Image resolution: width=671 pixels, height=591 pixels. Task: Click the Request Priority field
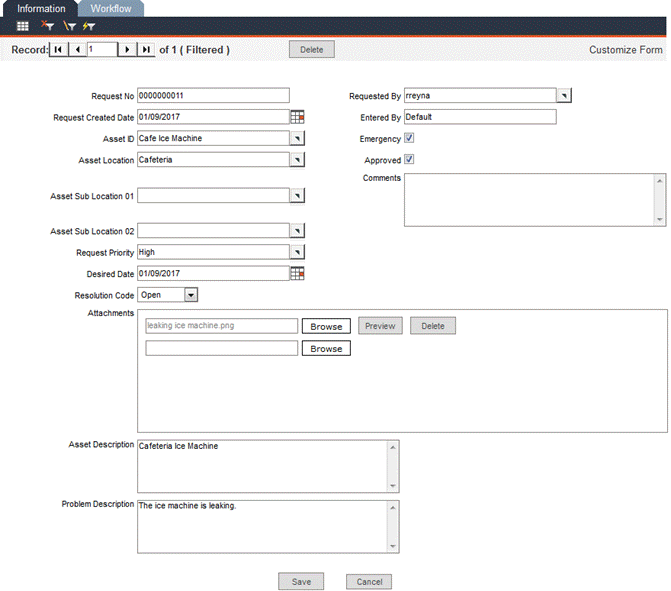(213, 252)
